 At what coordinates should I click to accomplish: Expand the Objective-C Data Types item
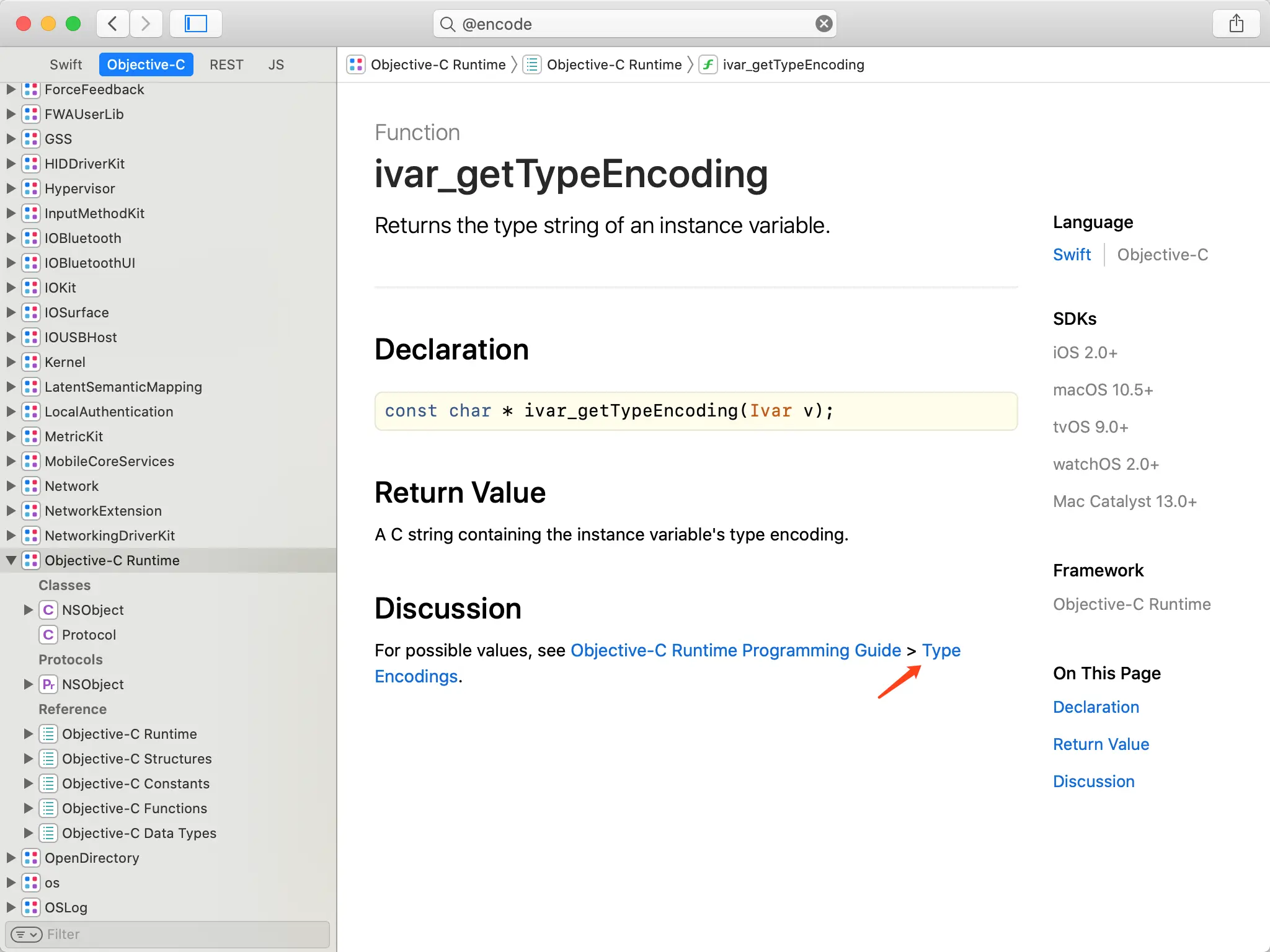[x=28, y=833]
